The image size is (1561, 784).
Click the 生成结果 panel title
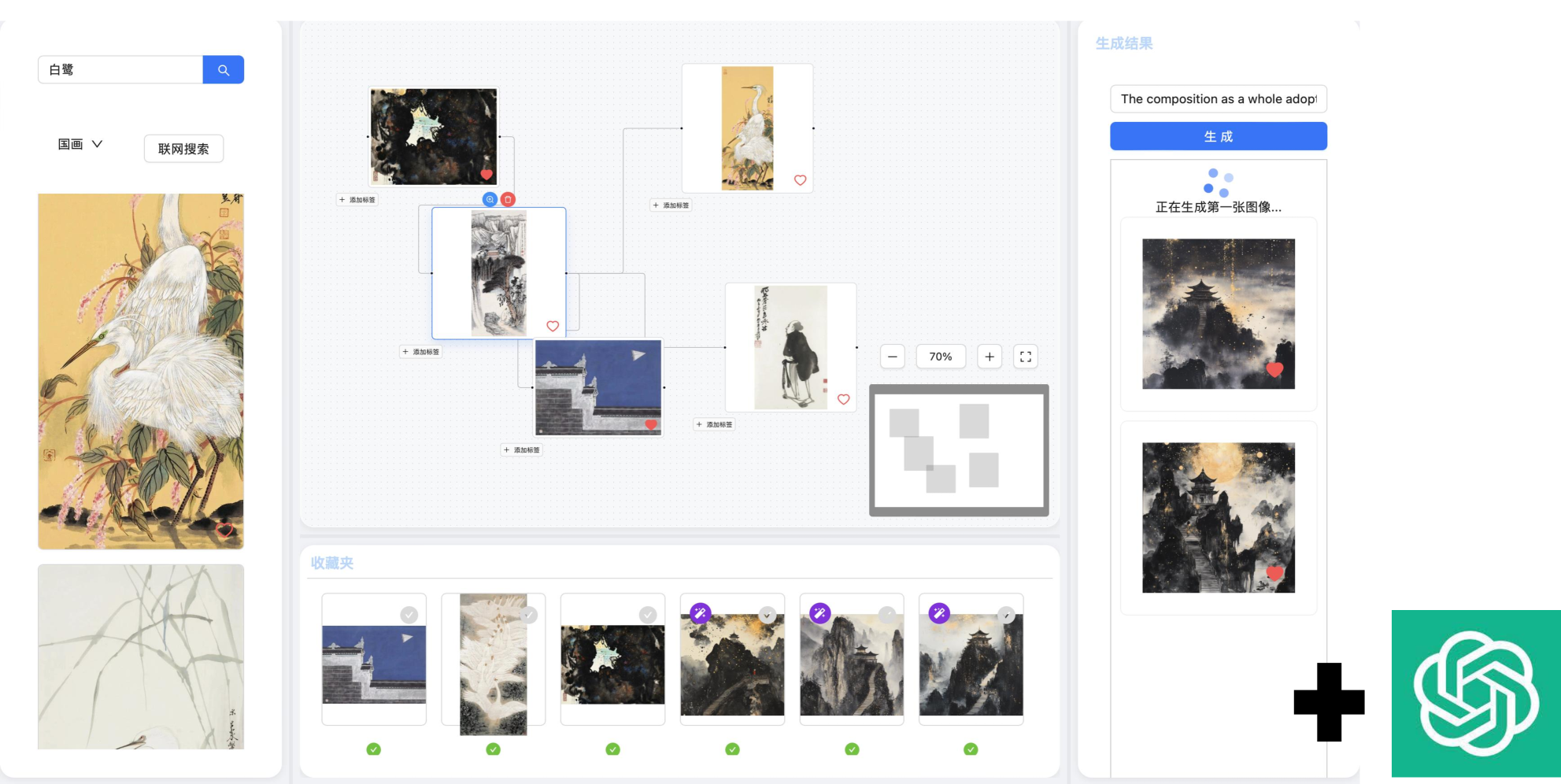[1124, 43]
